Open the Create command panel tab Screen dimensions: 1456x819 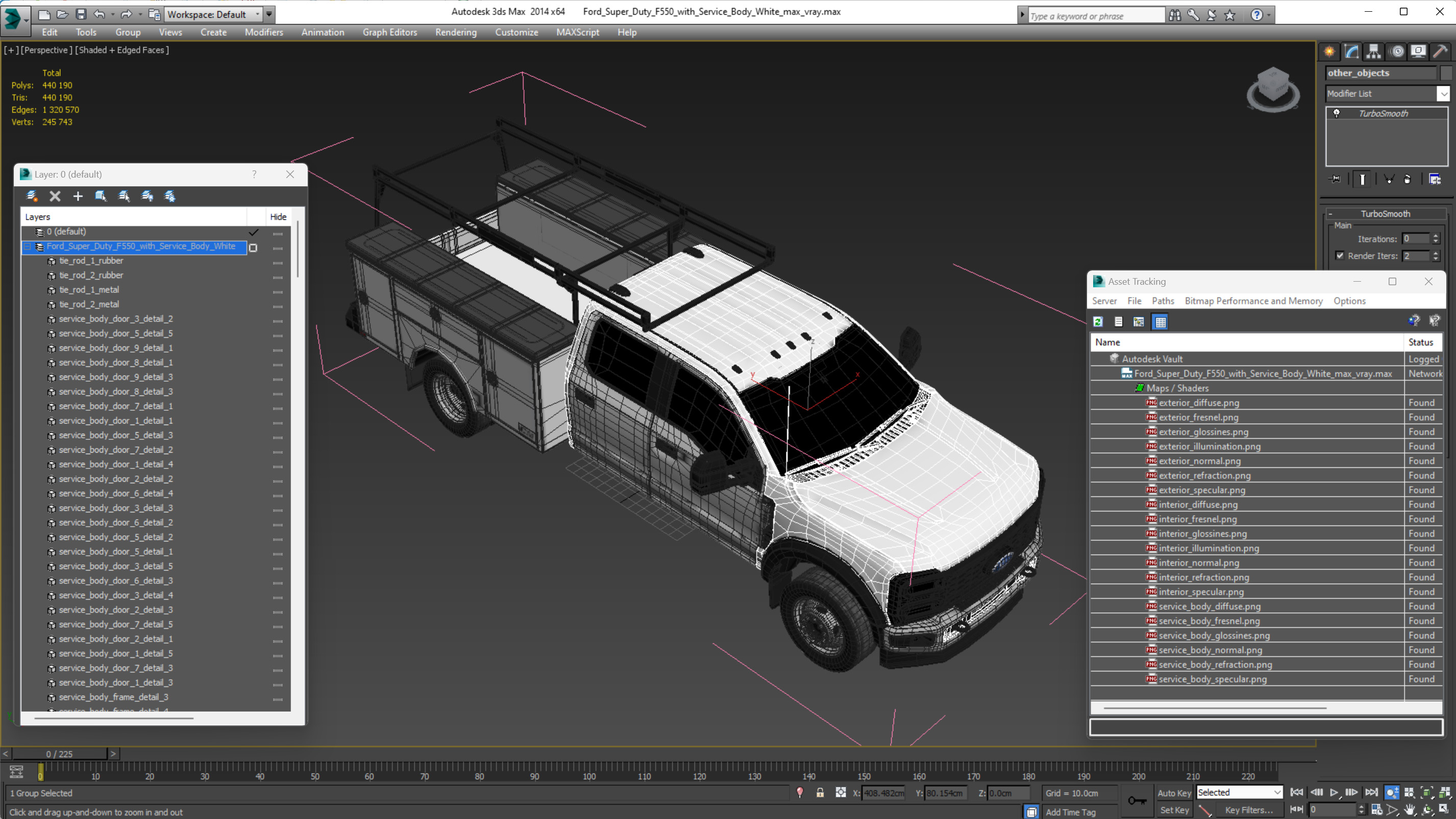1329,52
